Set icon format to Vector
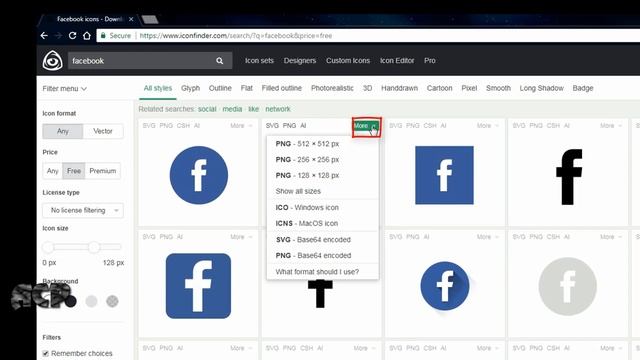 pyautogui.click(x=103, y=131)
